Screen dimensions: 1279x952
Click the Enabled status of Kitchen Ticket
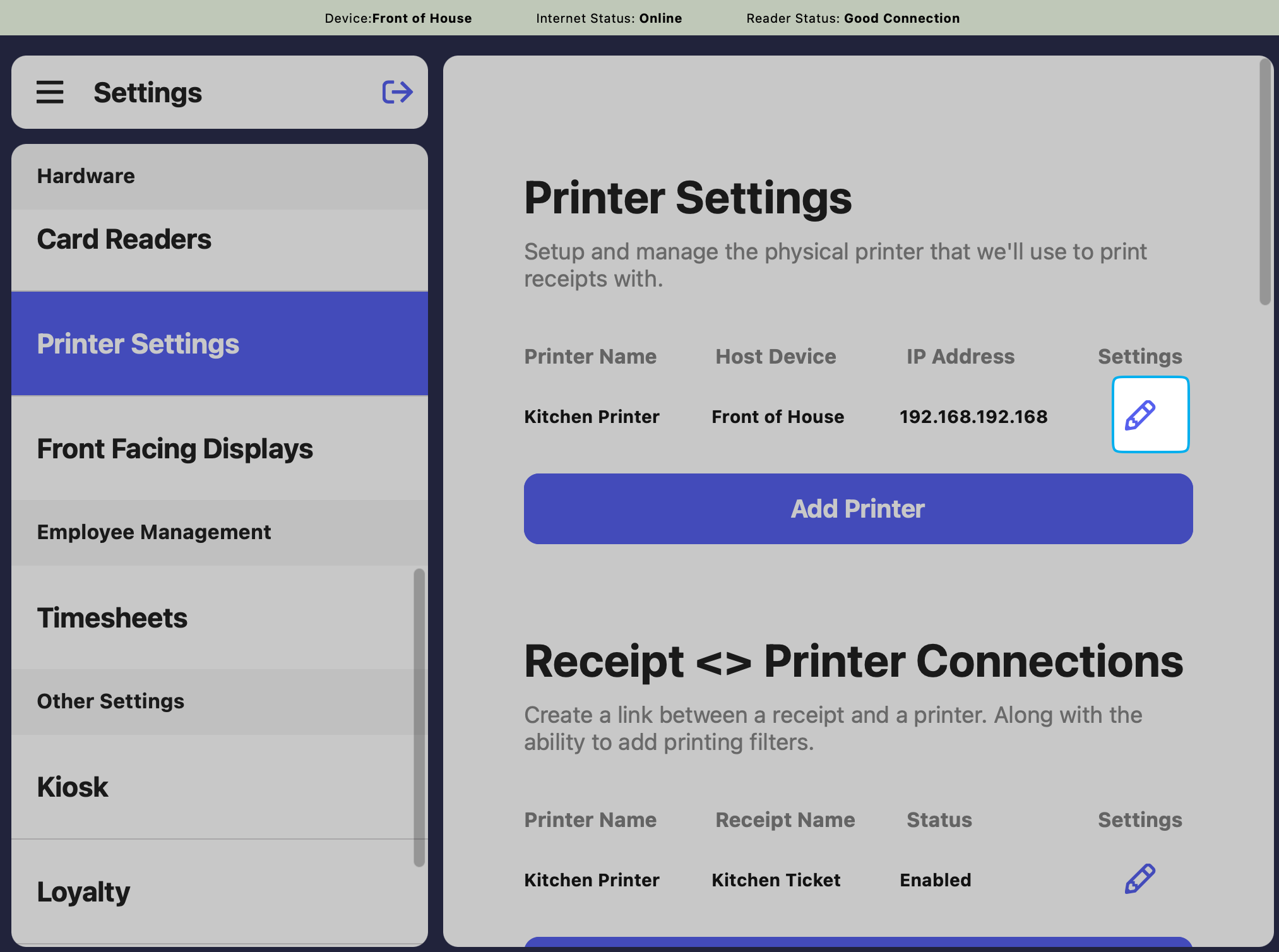(935, 880)
